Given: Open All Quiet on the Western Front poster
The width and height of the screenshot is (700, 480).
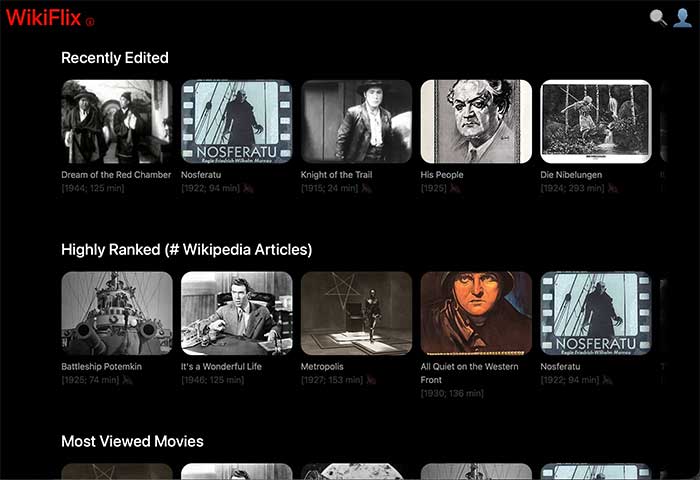Looking at the screenshot, I should tap(476, 313).
